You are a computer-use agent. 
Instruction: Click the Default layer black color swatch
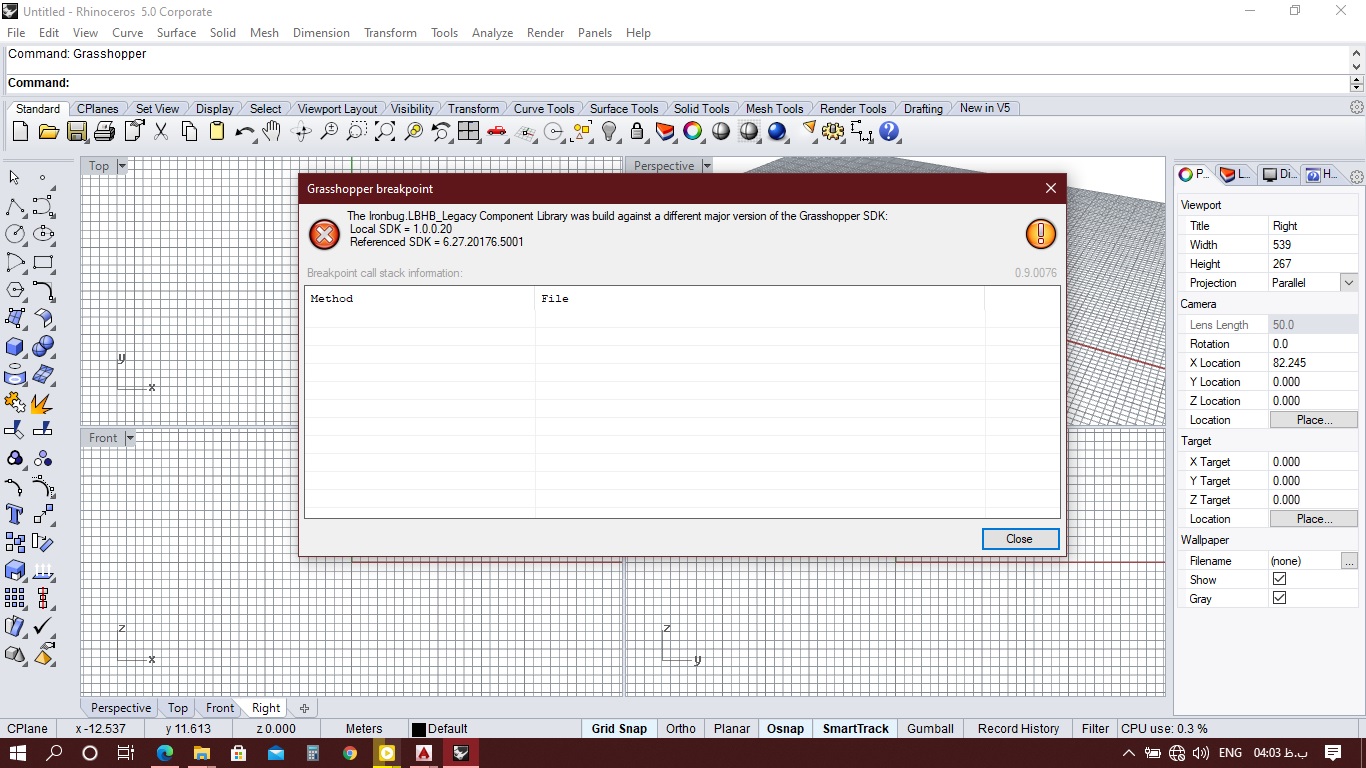(419, 730)
